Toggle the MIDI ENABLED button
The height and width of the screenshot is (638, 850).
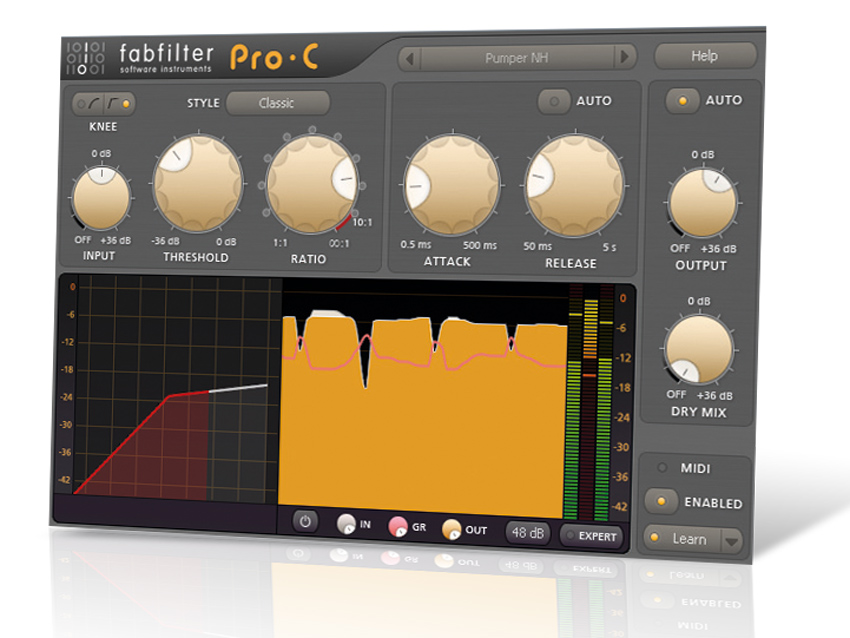click(x=661, y=501)
